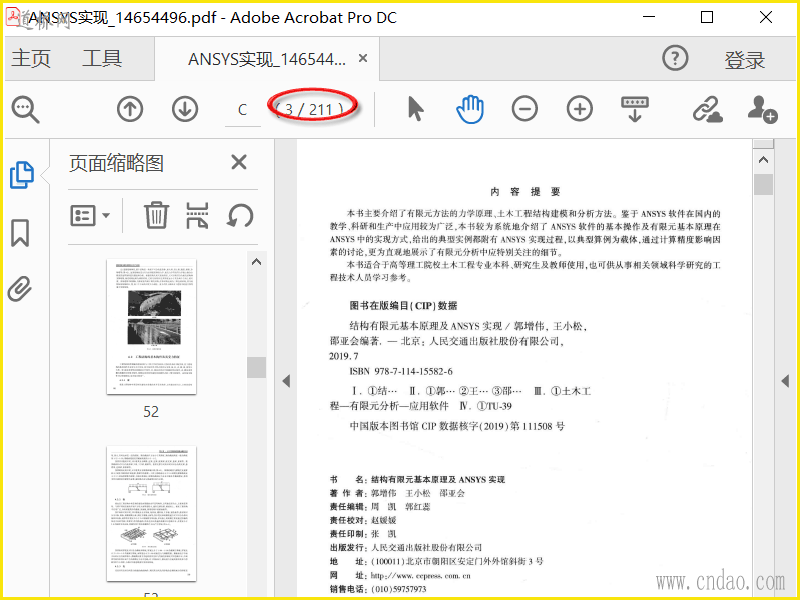800x600 pixels.
Task: Activate the hand pan tool
Action: (x=469, y=109)
